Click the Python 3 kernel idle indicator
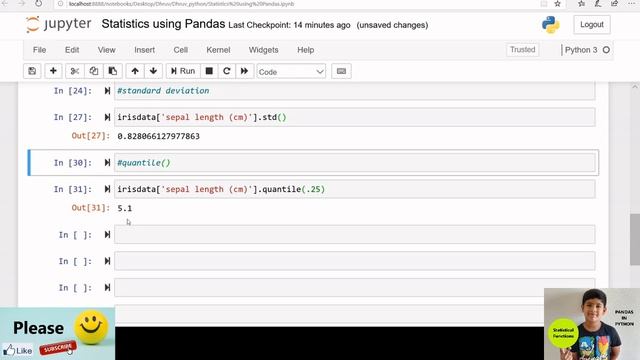The image size is (640, 360). point(606,50)
